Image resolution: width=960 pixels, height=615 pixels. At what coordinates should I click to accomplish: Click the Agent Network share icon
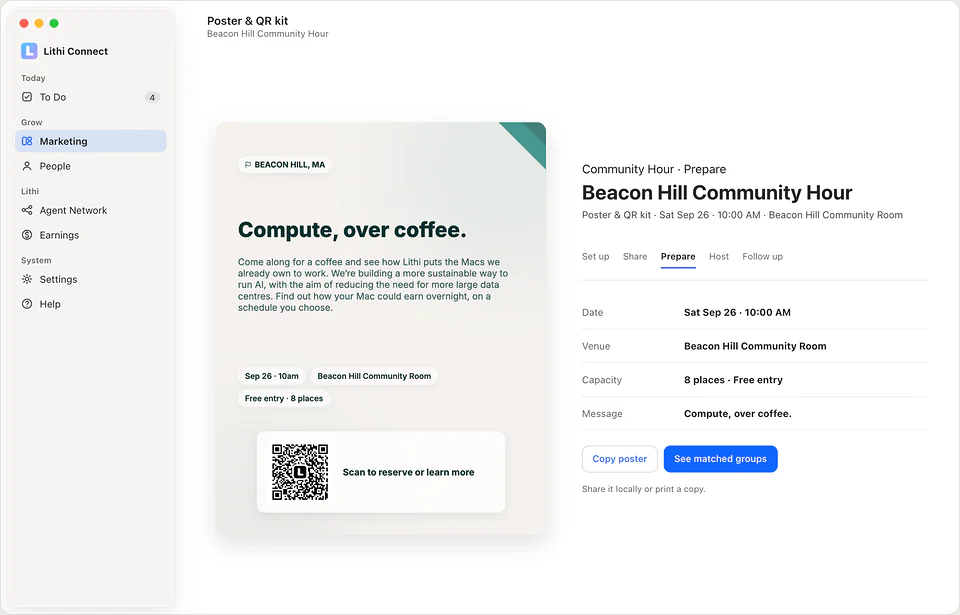[x=27, y=210]
